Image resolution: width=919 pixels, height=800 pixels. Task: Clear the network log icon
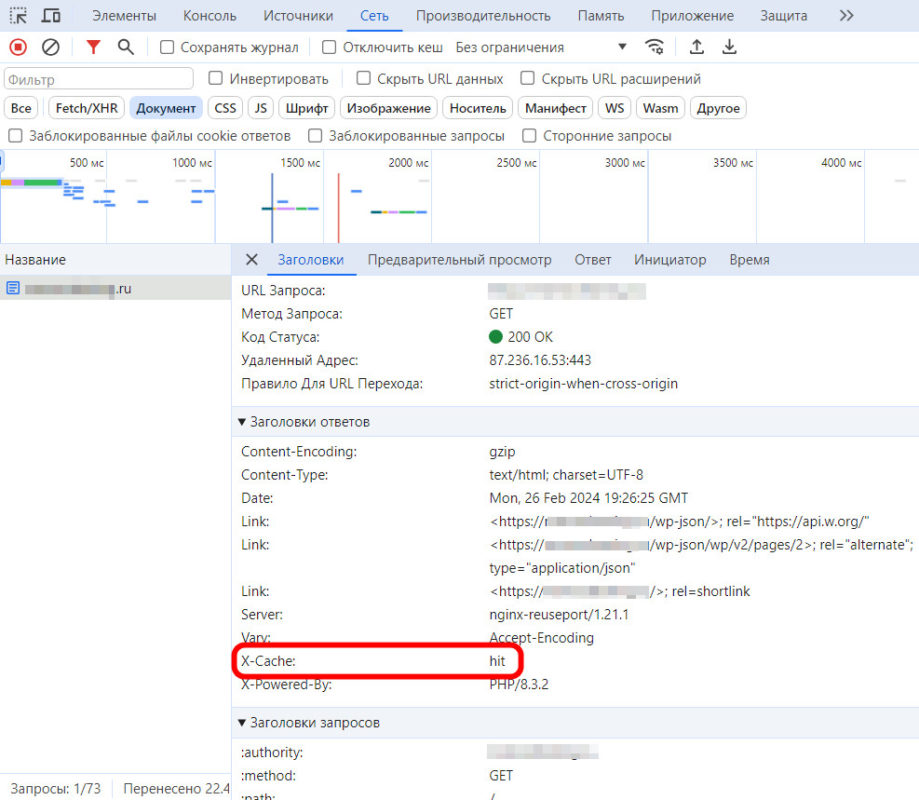(50, 47)
